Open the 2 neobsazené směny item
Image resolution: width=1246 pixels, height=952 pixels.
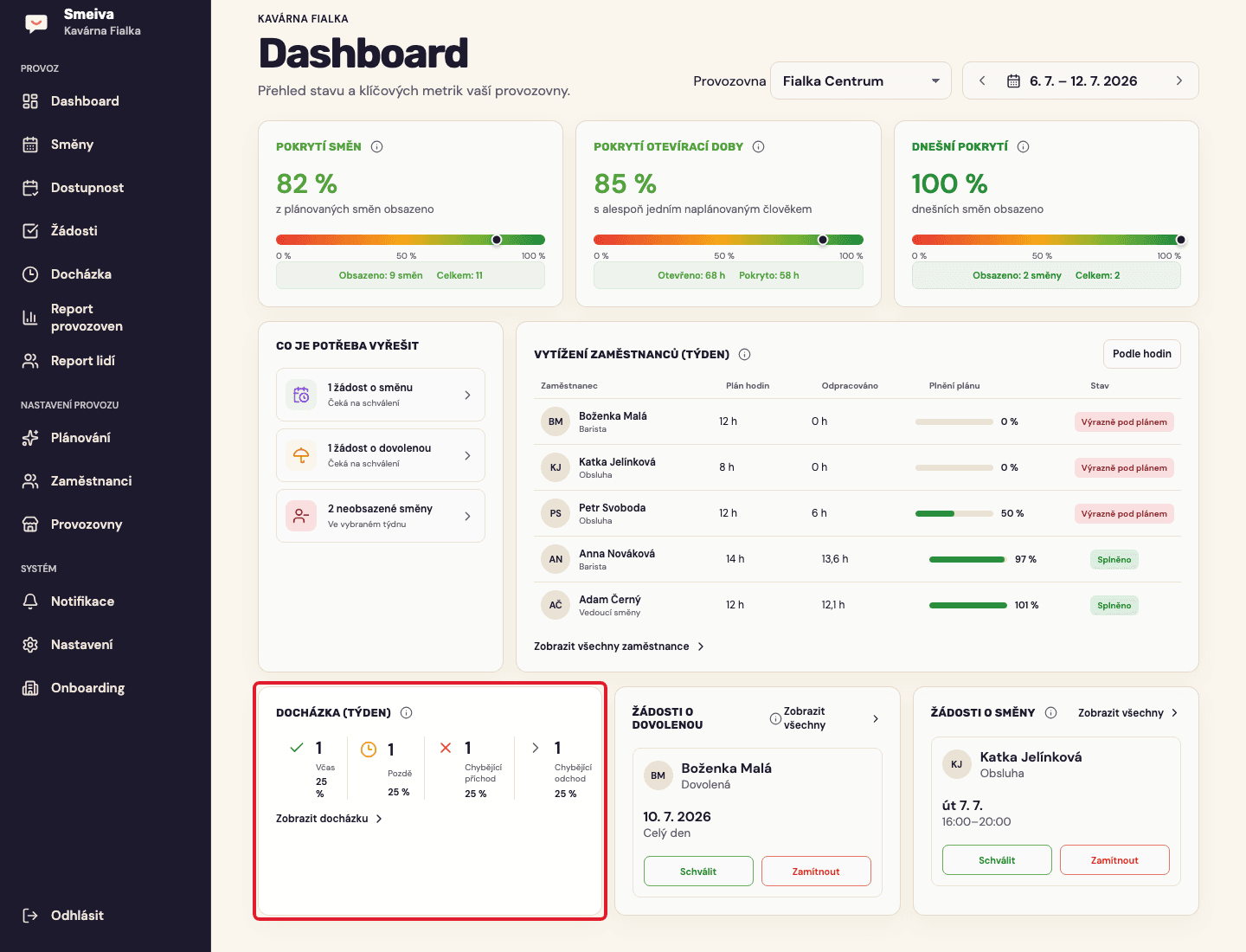click(381, 516)
